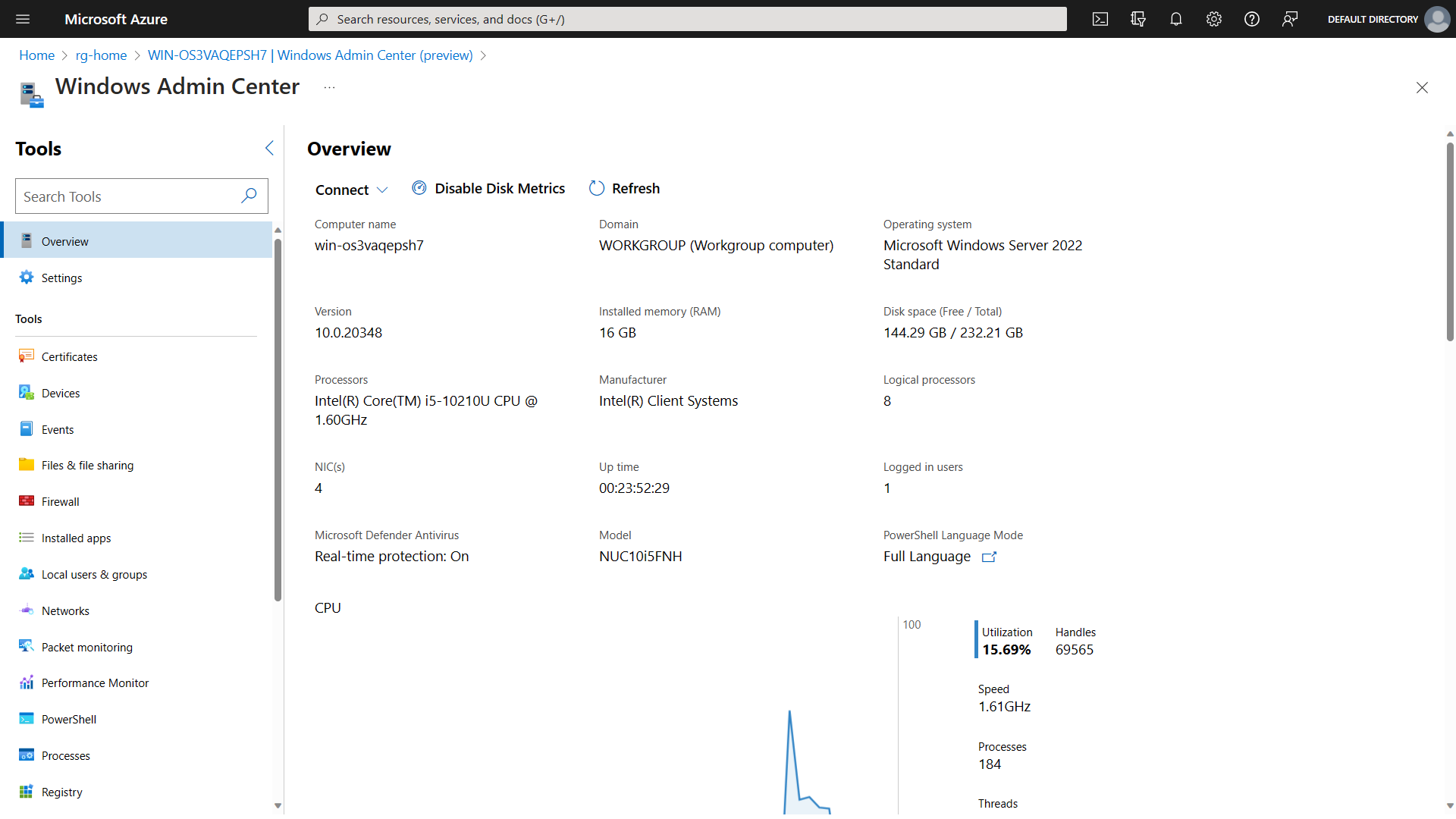Viewport: 1456px width, 819px height.
Task: Open WIN-OS3VAQEPSH7 Windows Admin Center breadcrumb
Action: pyautogui.click(x=310, y=55)
